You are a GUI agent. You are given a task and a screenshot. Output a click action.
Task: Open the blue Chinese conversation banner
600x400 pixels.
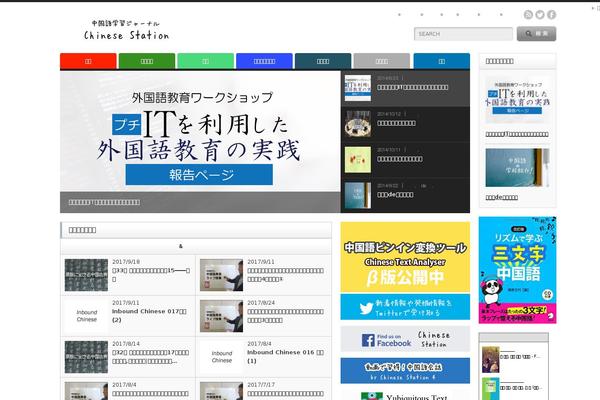pyautogui.click(x=405, y=371)
